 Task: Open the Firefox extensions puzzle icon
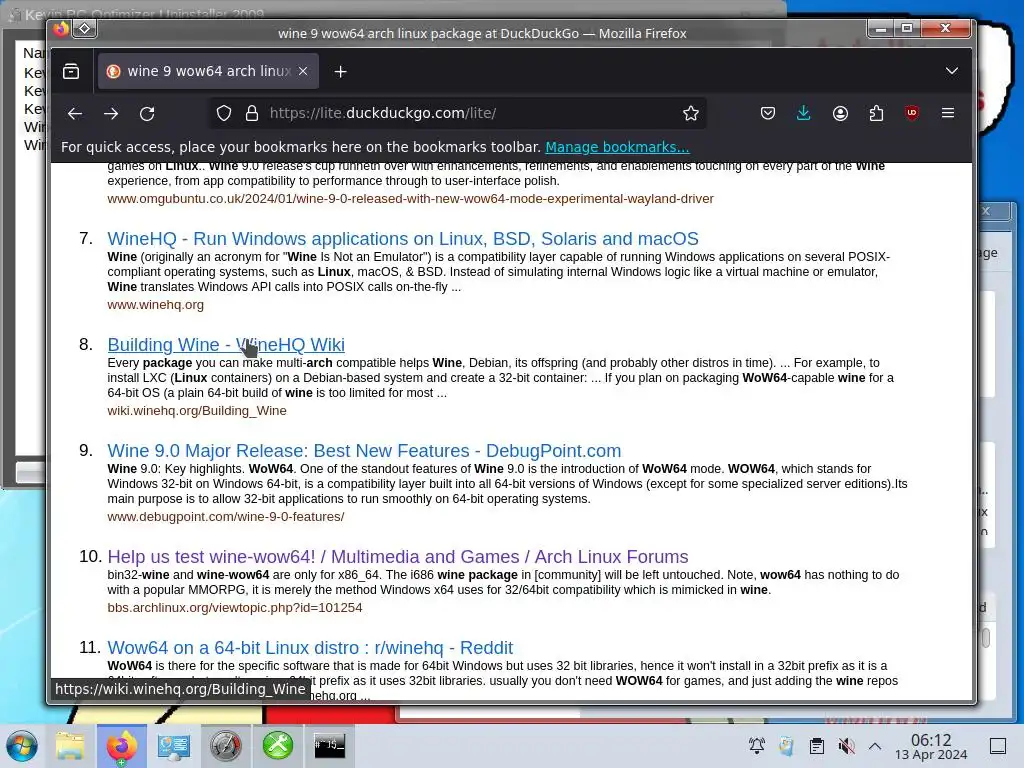pos(876,114)
